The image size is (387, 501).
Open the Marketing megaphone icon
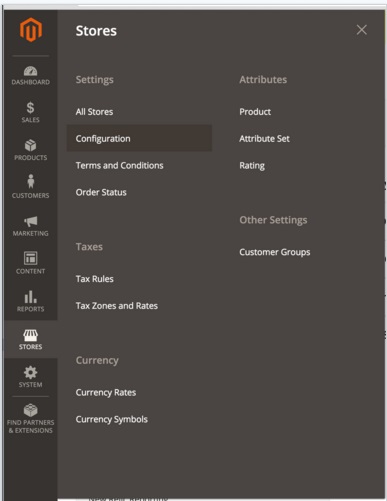(x=30, y=221)
